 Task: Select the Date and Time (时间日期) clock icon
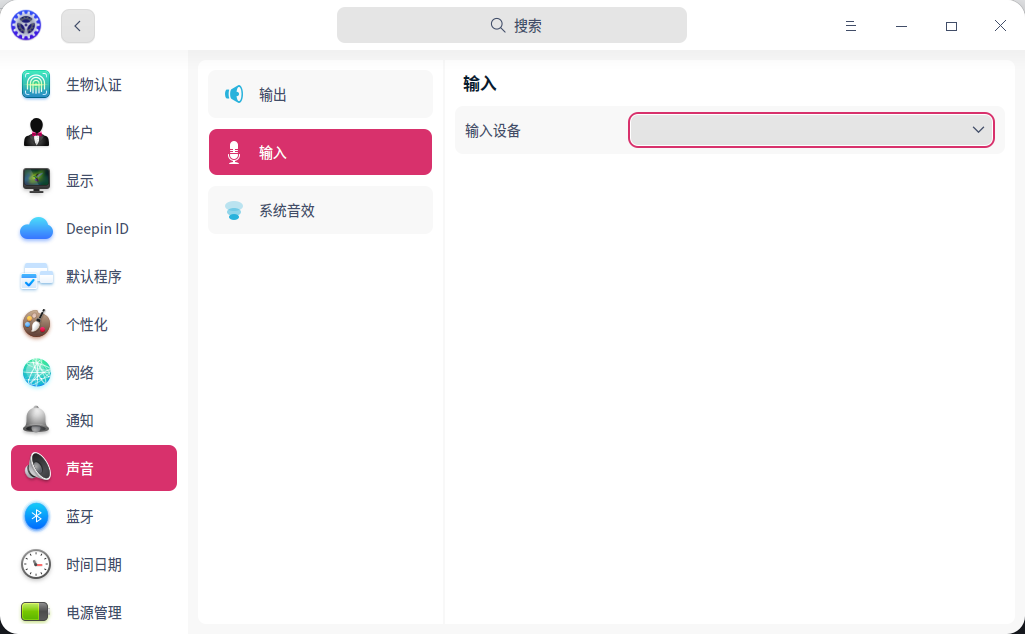[x=36, y=565]
